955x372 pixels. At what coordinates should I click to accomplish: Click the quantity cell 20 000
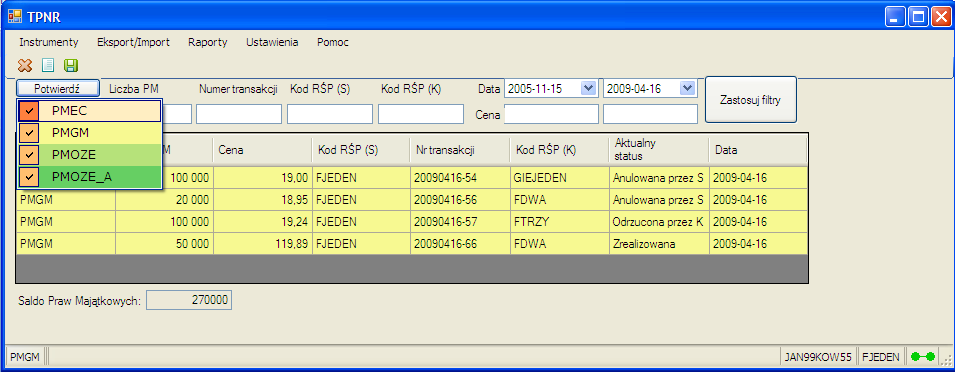click(x=164, y=200)
